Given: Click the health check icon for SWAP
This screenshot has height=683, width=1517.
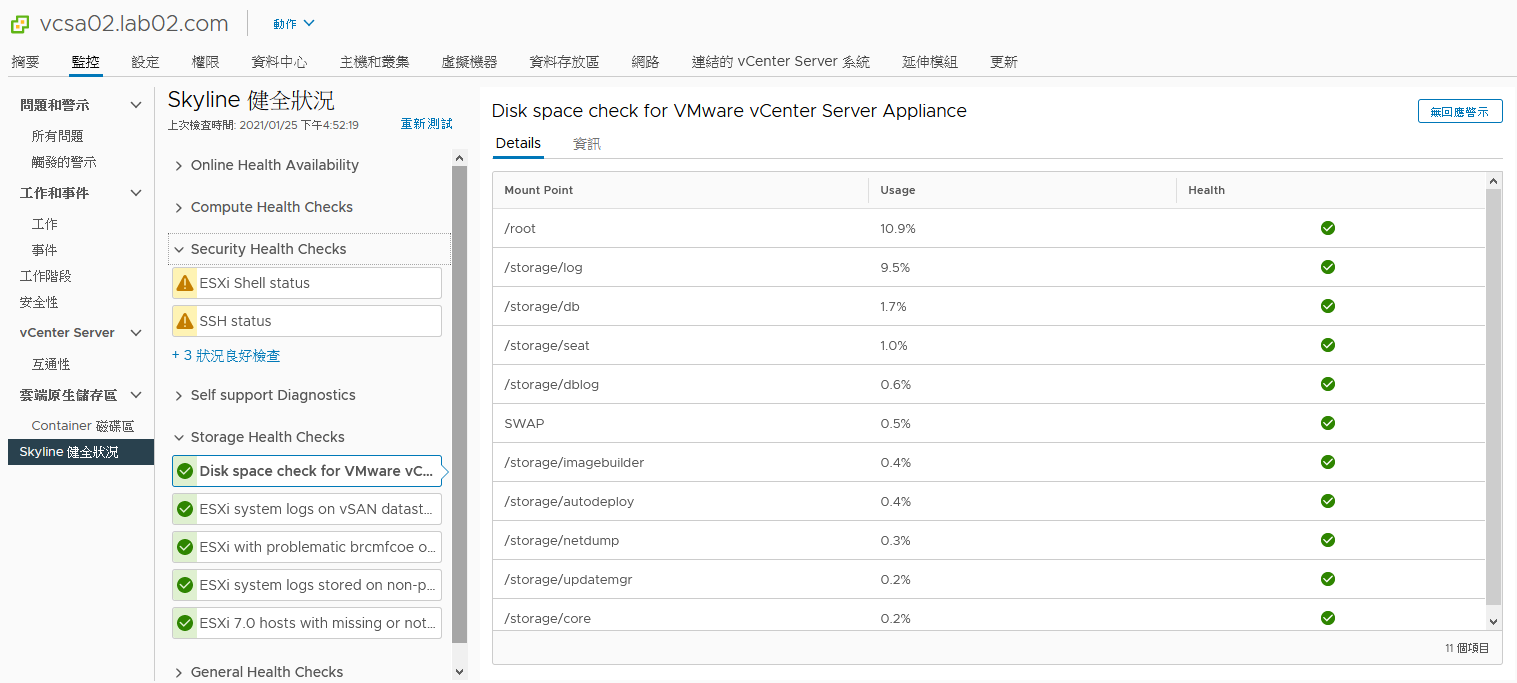Looking at the screenshot, I should [x=1328, y=423].
